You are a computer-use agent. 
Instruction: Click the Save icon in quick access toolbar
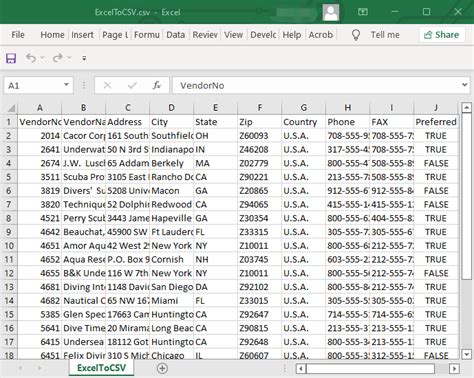pyautogui.click(x=11, y=58)
